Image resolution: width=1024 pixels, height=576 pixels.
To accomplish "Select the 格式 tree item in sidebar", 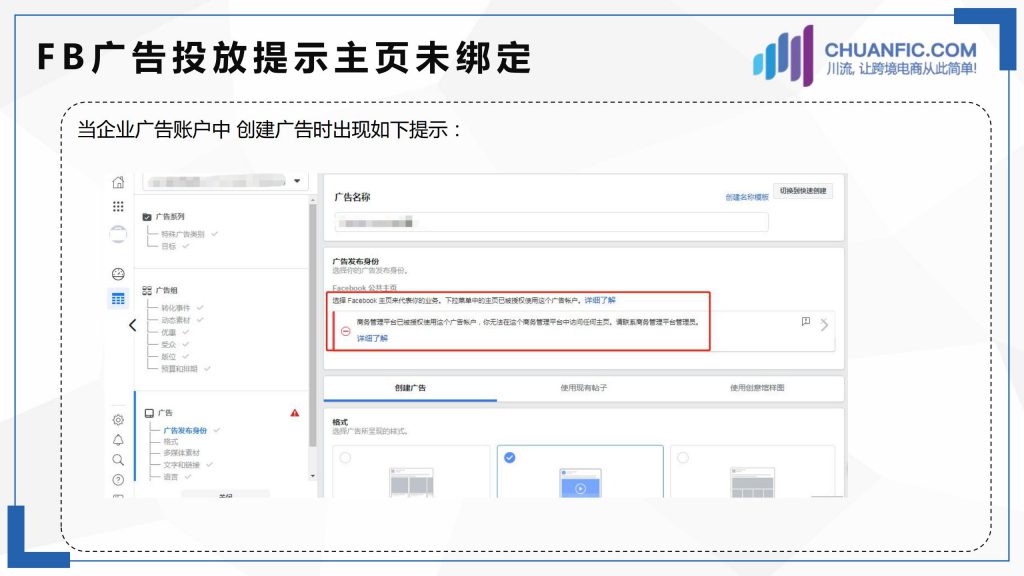I will [170, 442].
